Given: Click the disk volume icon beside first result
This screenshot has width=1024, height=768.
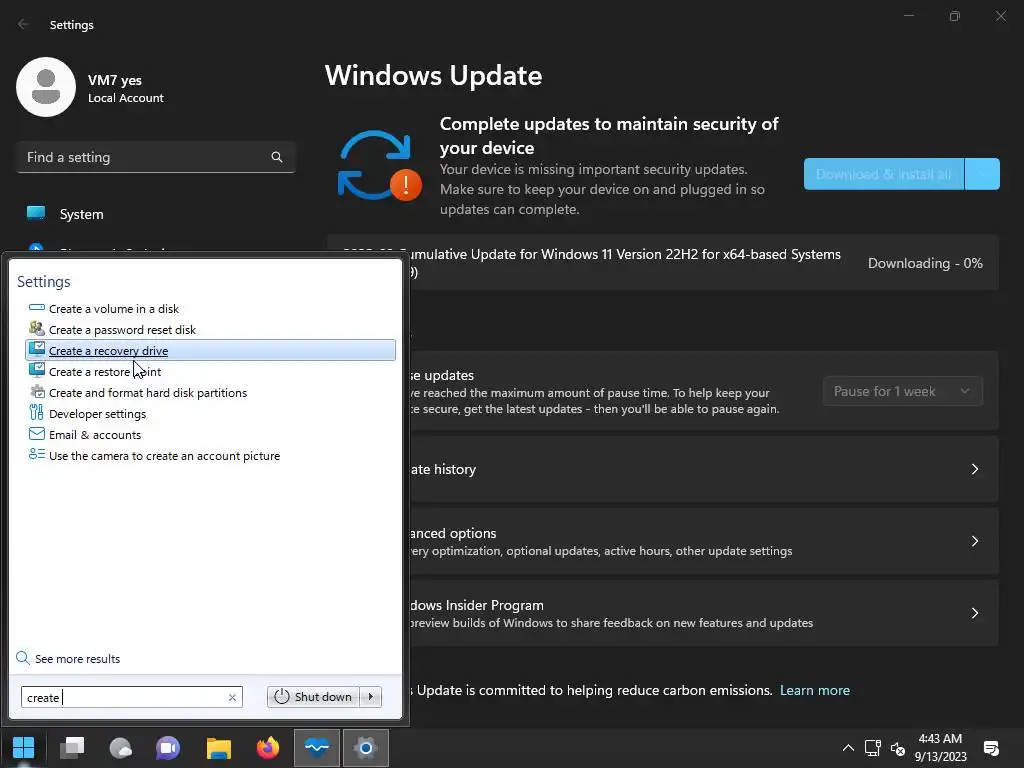Looking at the screenshot, I should tap(37, 308).
